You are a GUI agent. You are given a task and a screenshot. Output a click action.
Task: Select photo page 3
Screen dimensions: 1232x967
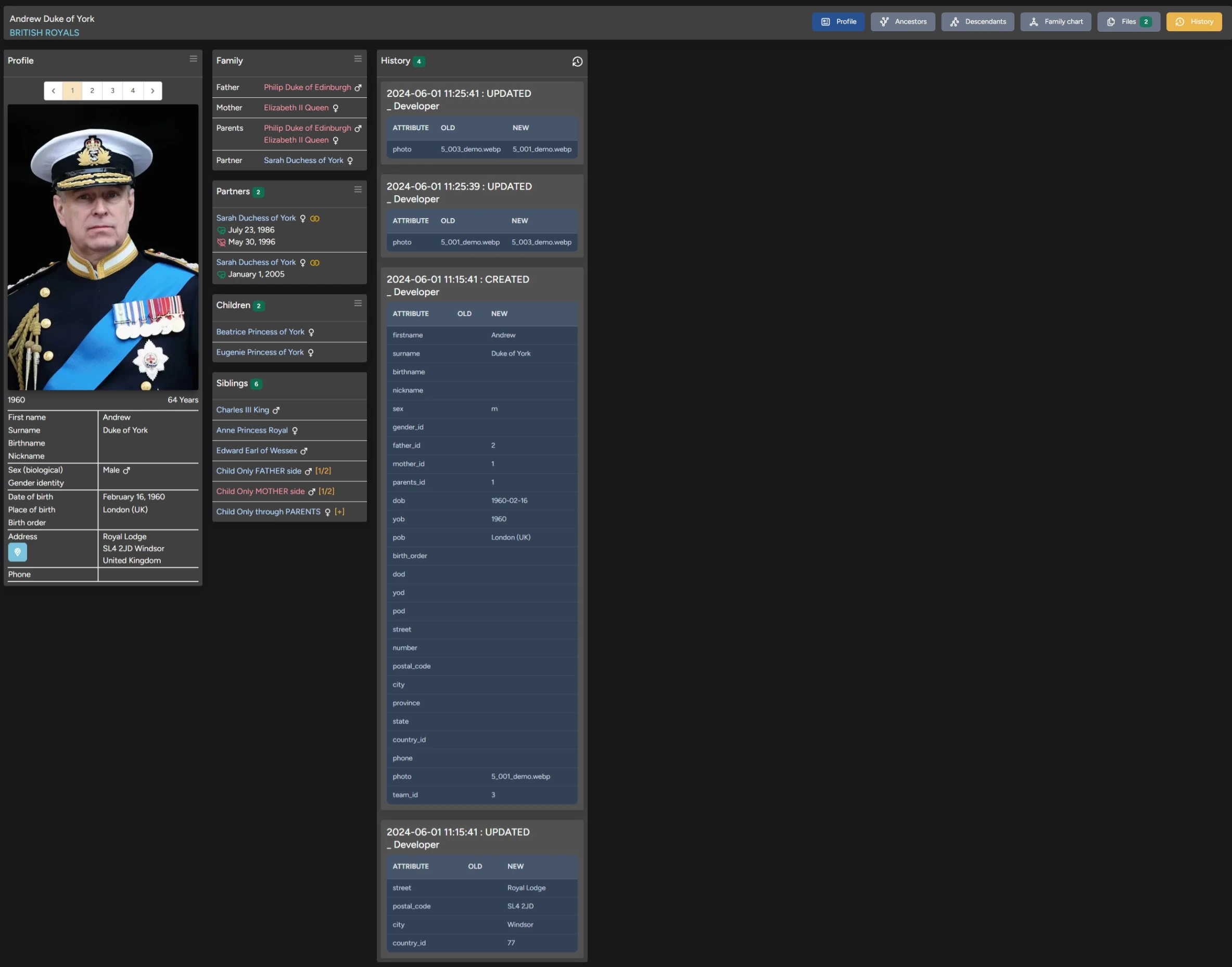[112, 91]
